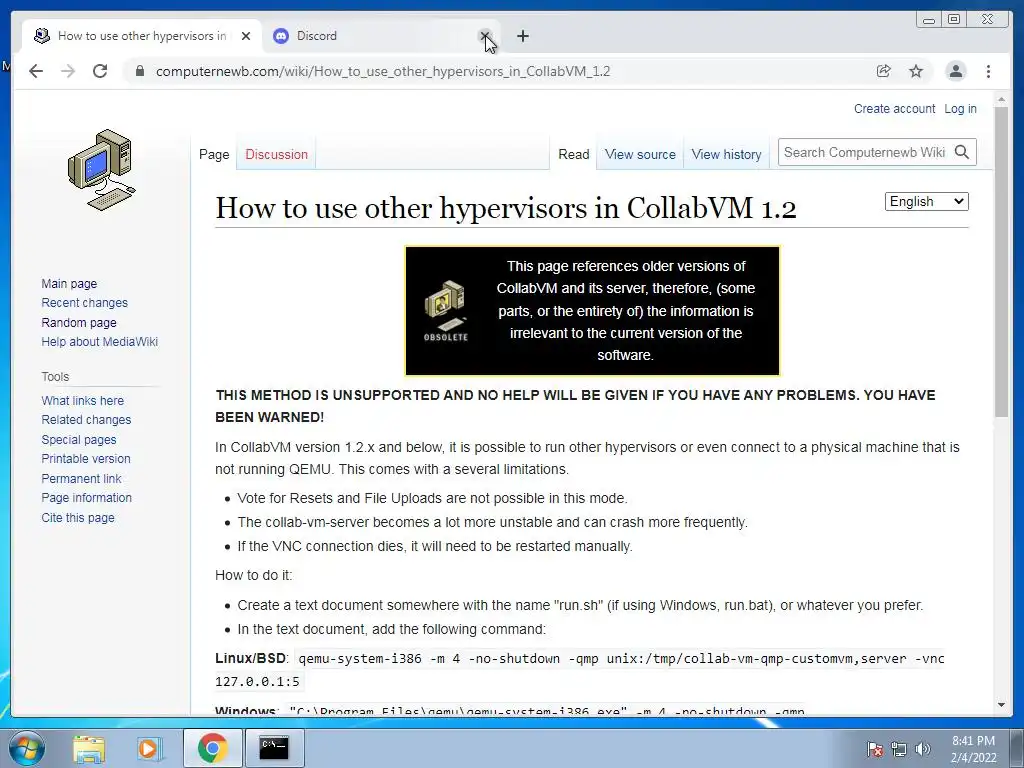
Task: Click the Create account link
Action: tap(894, 108)
